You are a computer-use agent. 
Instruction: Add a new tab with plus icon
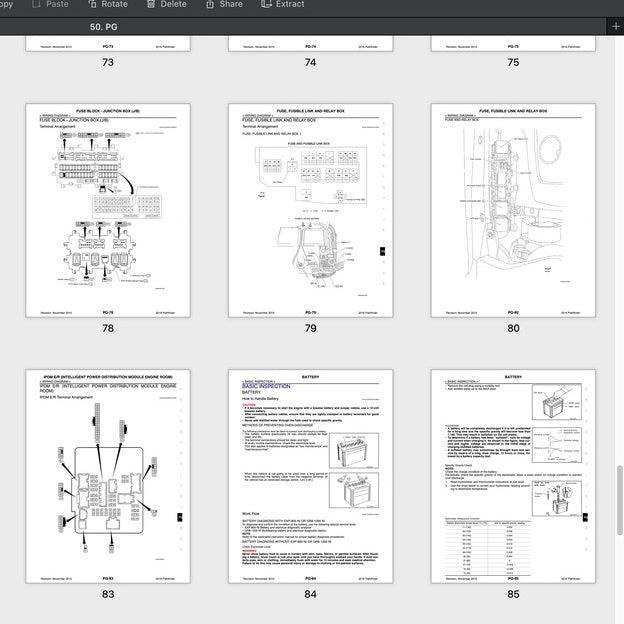(x=616, y=27)
